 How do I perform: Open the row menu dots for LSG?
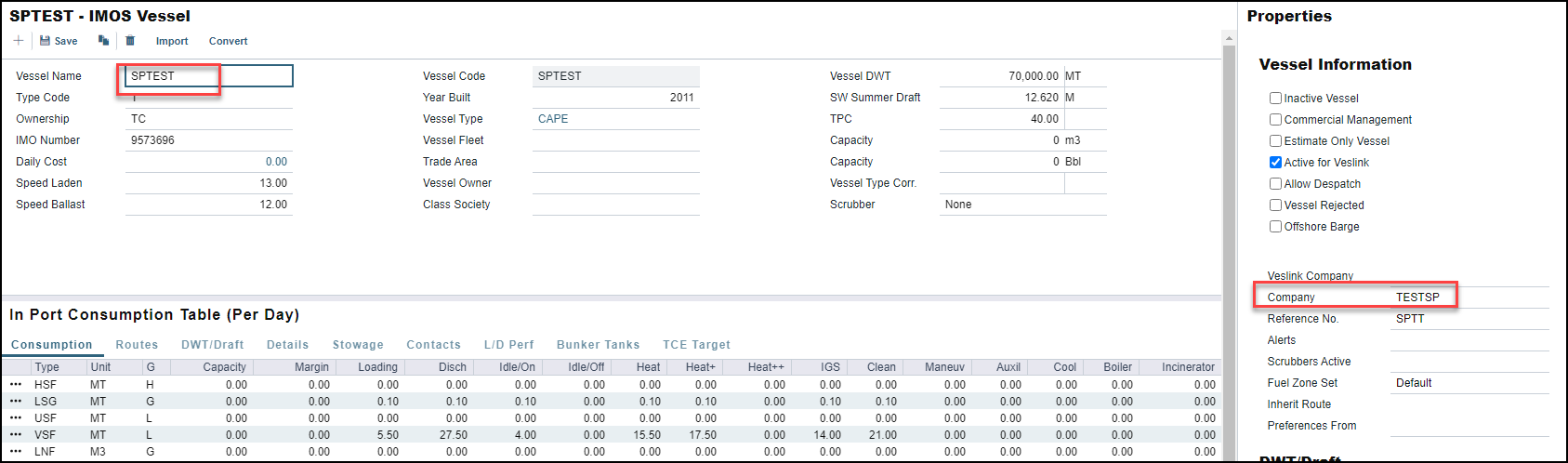[x=16, y=402]
